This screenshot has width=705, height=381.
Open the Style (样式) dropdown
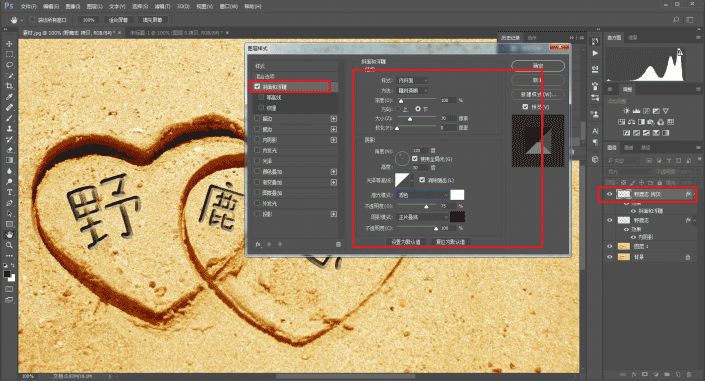coord(412,81)
